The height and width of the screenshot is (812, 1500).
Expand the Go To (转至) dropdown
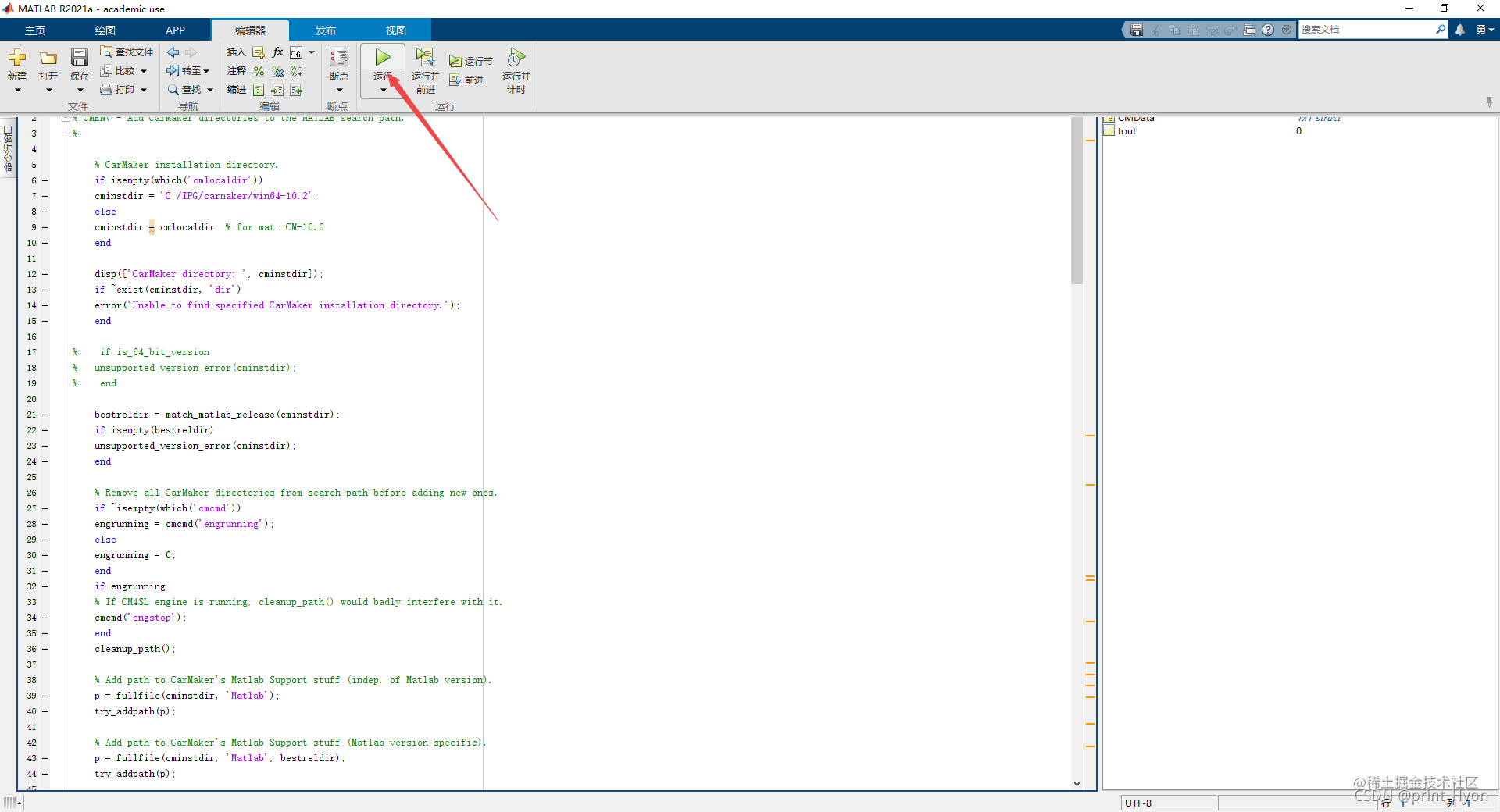206,71
